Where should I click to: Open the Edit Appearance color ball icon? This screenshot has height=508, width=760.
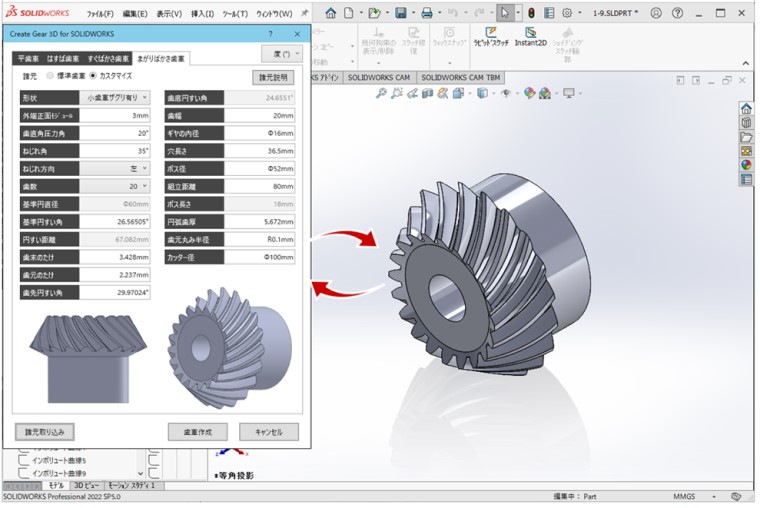[529, 93]
